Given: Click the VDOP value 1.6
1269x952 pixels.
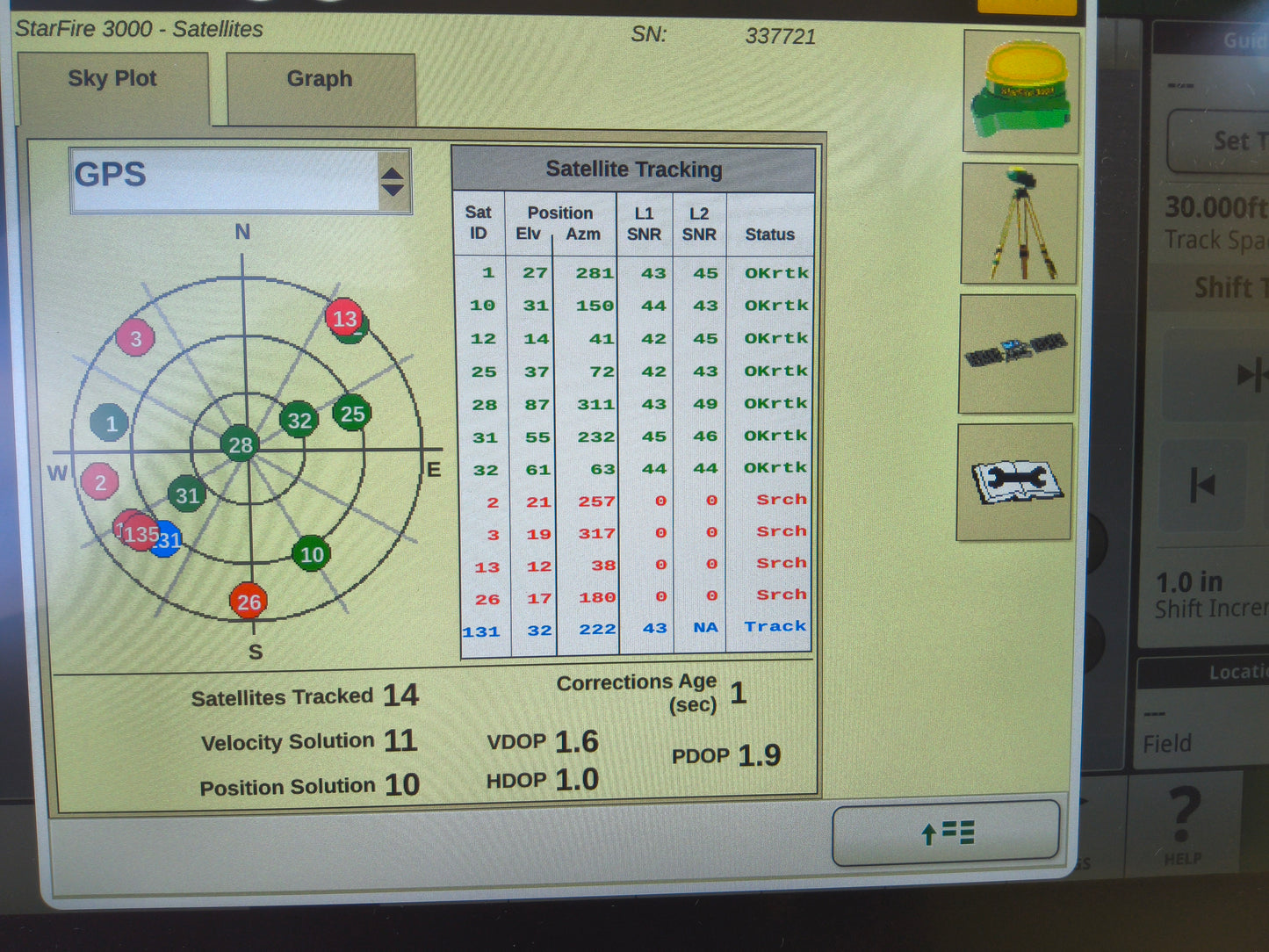Looking at the screenshot, I should coord(576,742).
